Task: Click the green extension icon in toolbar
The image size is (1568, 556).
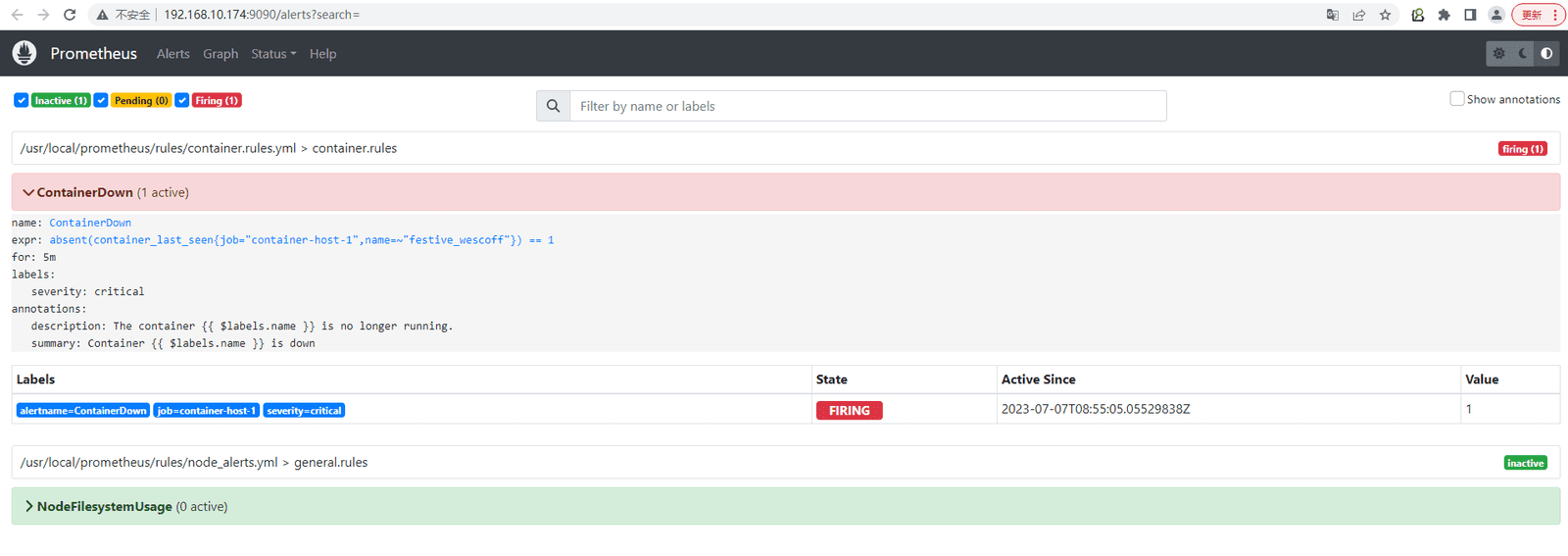Action: pos(1418,15)
